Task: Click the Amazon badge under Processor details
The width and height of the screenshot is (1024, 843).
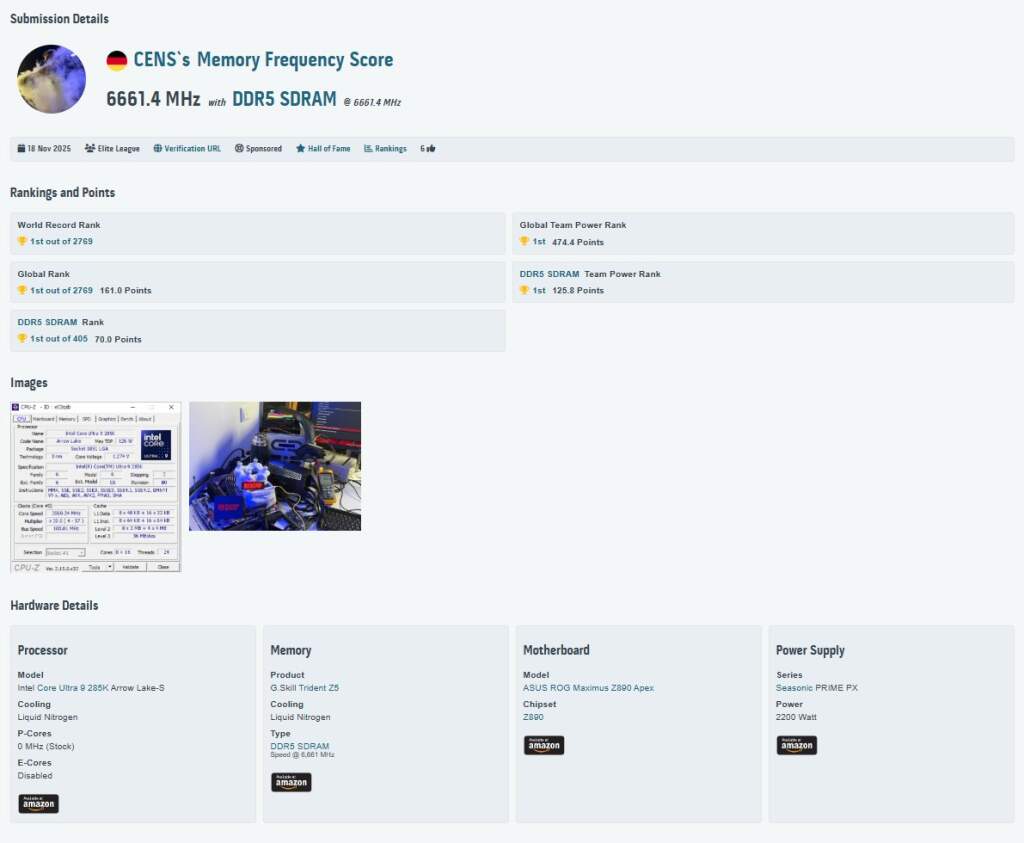Action: point(38,803)
